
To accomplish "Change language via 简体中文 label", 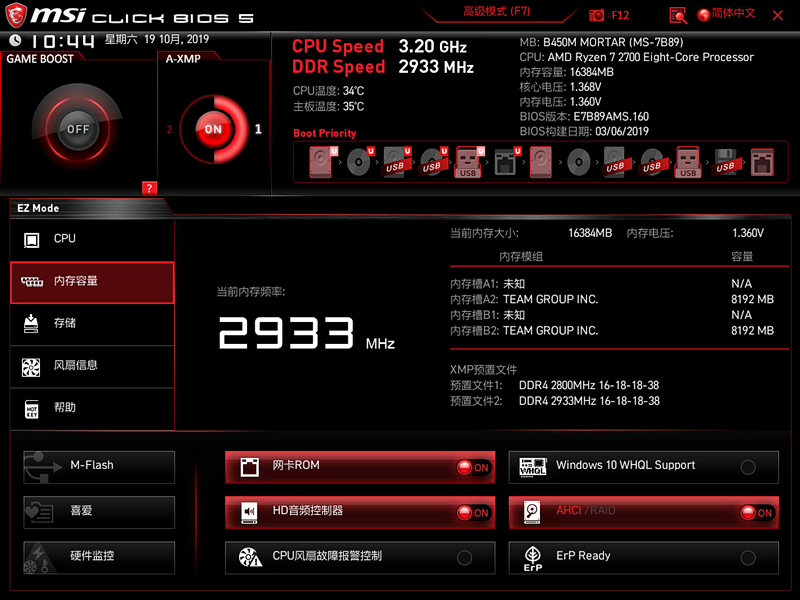I will point(733,14).
